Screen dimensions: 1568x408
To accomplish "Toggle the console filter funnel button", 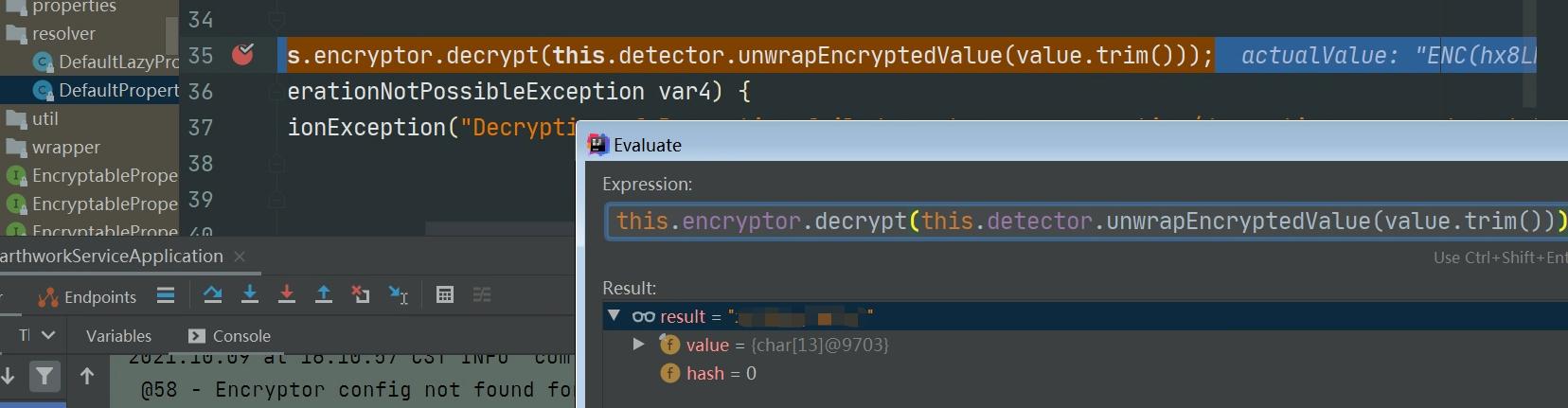I will click(x=44, y=377).
